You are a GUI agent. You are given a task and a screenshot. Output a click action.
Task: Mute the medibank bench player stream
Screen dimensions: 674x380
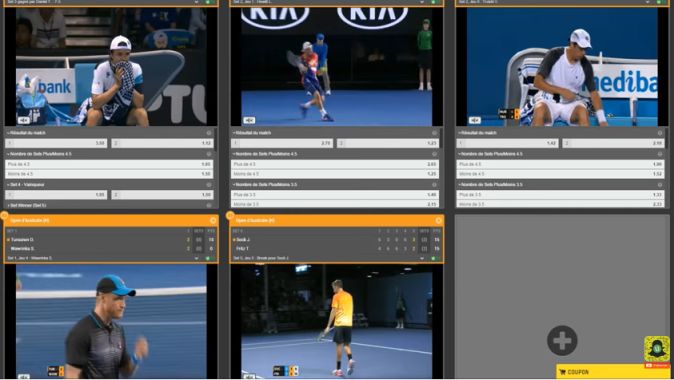pyautogui.click(x=475, y=120)
